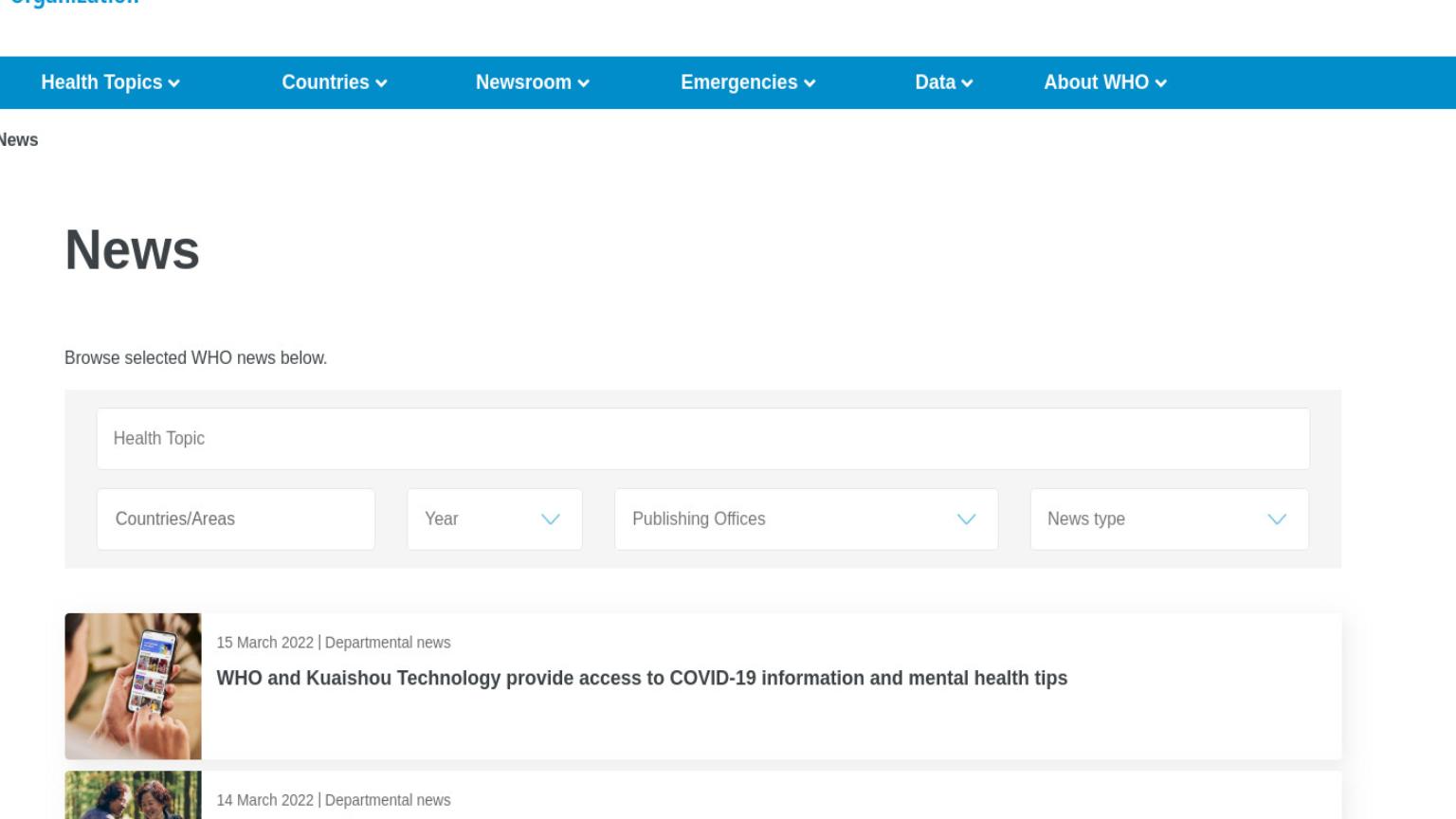The image size is (1456, 819).
Task: Open the 14 March 2022 article thumbnail
Action: pyautogui.click(x=133, y=795)
